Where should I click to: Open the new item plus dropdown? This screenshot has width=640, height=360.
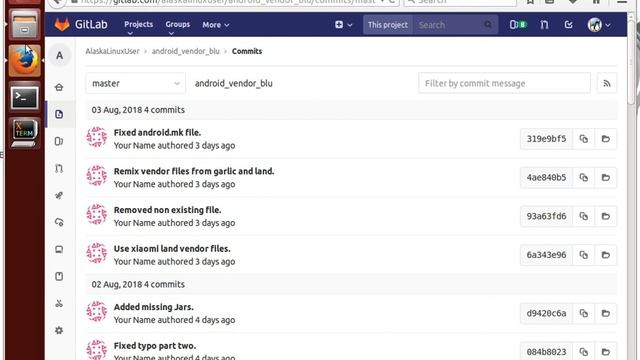click(x=343, y=25)
